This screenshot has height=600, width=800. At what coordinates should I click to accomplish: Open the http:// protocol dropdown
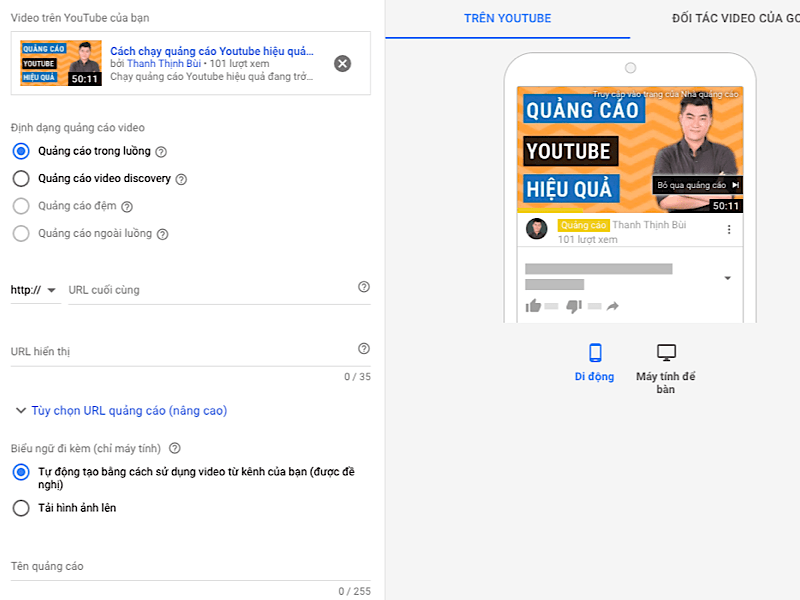pos(34,290)
